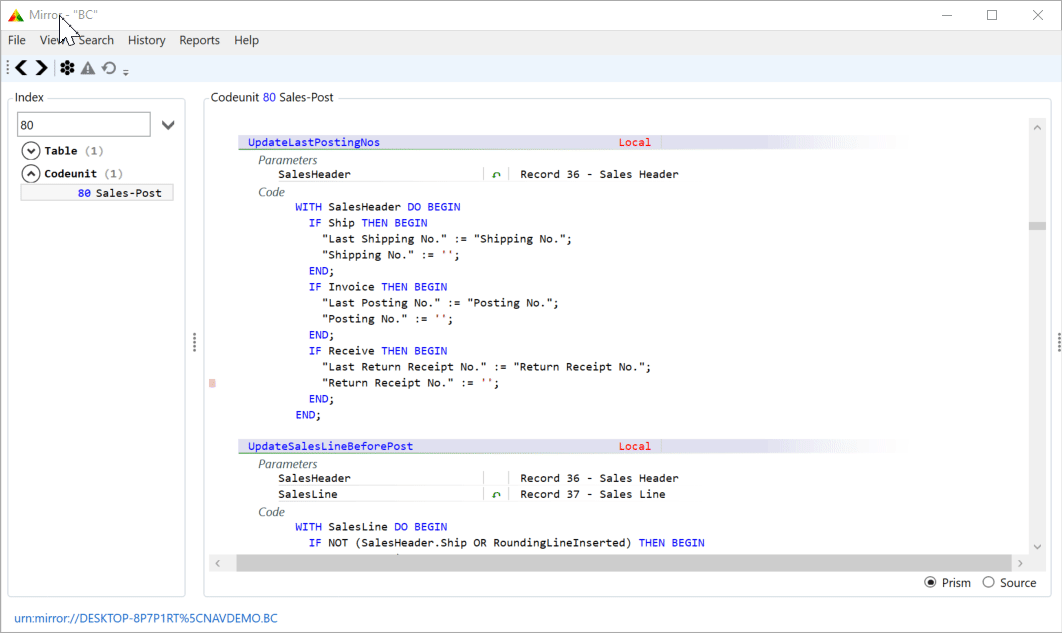This screenshot has height=633, width=1062.
Task: Click the Mirror app logo icon
Action: (16, 15)
